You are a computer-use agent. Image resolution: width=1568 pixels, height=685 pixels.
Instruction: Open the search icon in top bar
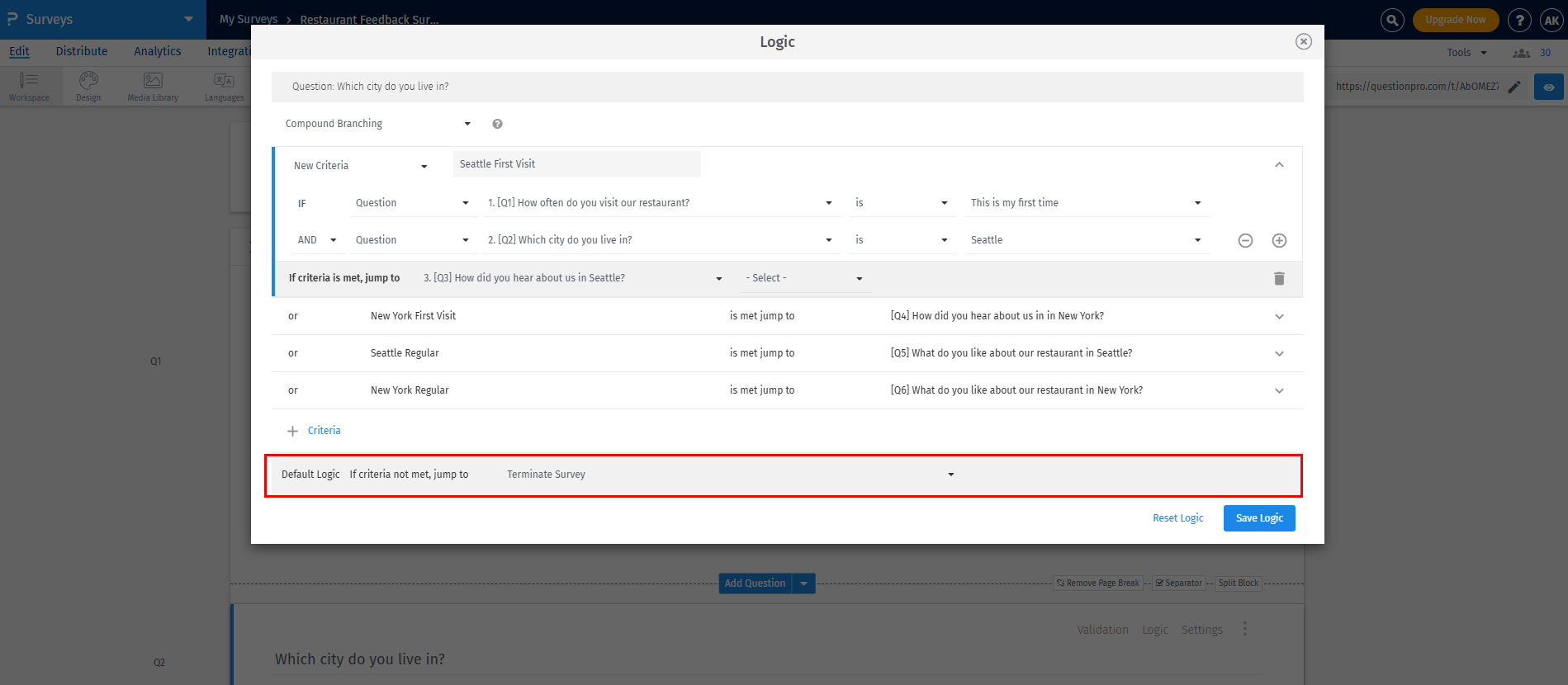1392,20
